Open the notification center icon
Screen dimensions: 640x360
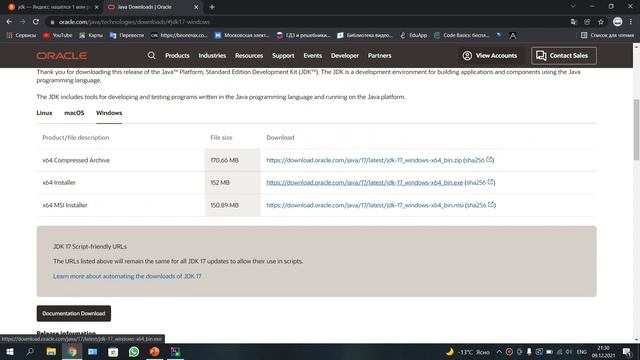click(x=627, y=352)
